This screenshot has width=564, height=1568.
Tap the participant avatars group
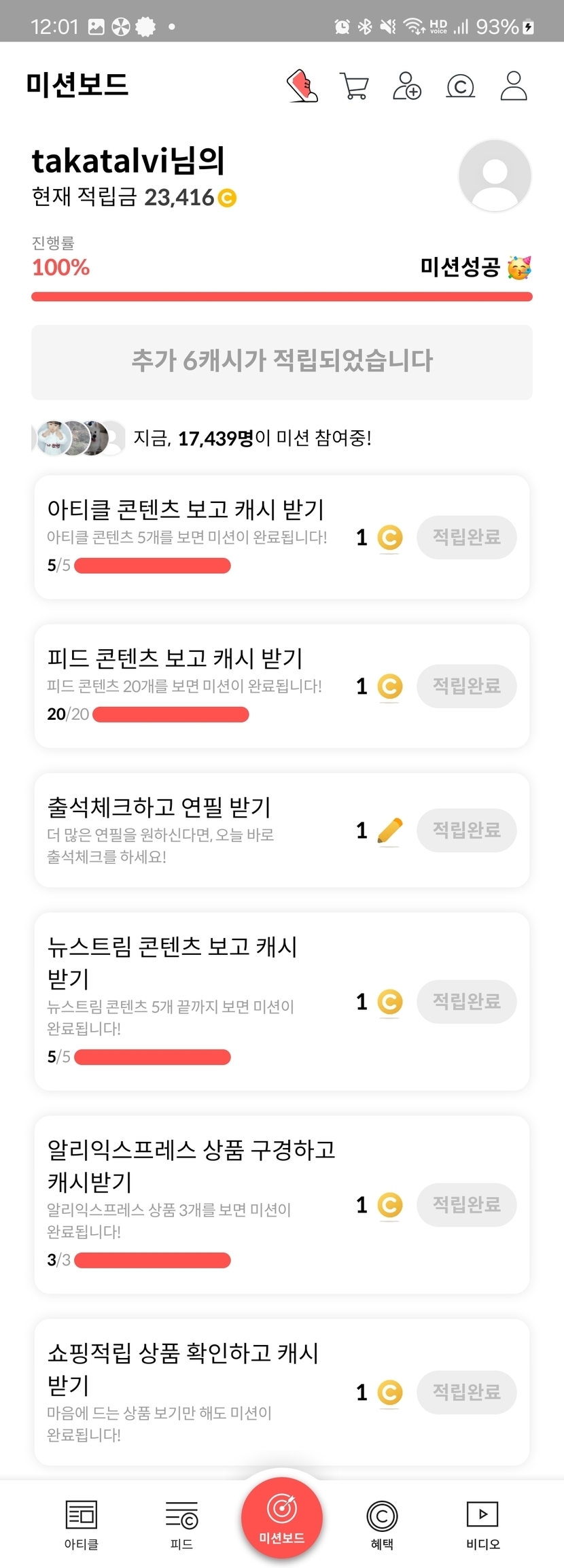tap(78, 438)
